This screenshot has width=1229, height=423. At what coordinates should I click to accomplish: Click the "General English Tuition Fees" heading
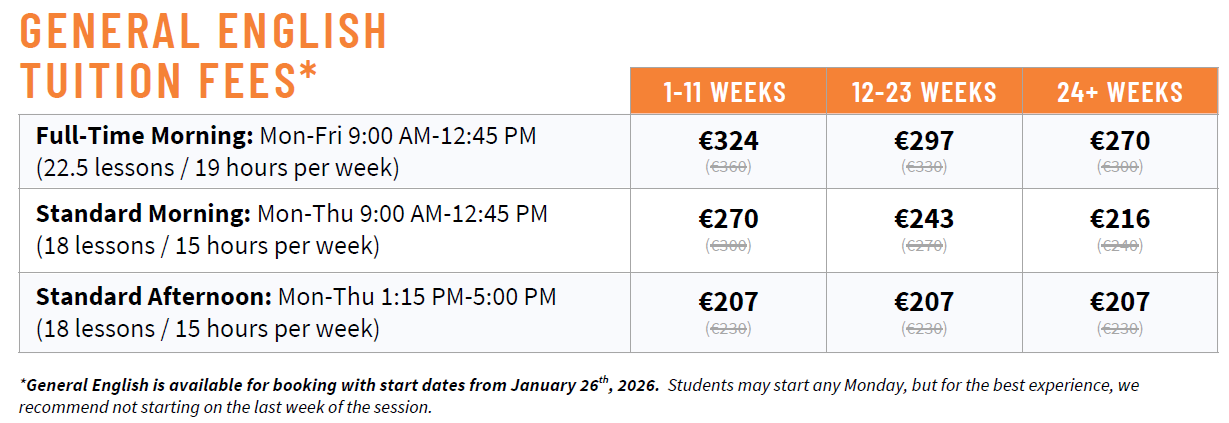tap(203, 55)
